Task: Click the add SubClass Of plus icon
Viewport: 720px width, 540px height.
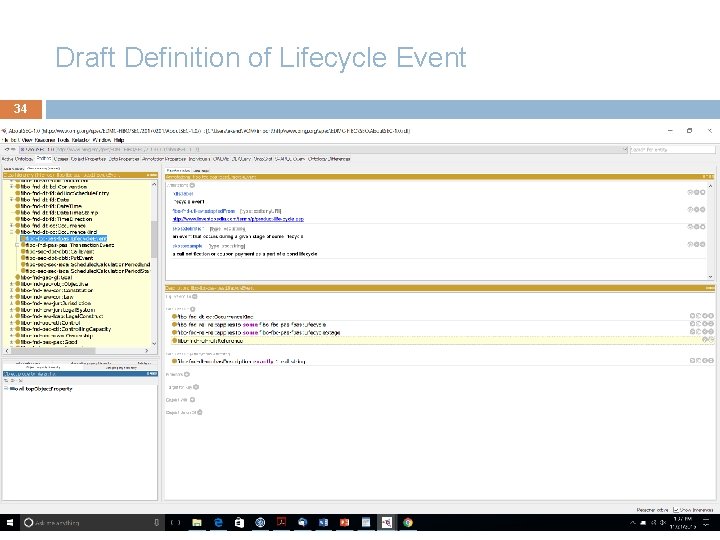Action: [x=193, y=309]
